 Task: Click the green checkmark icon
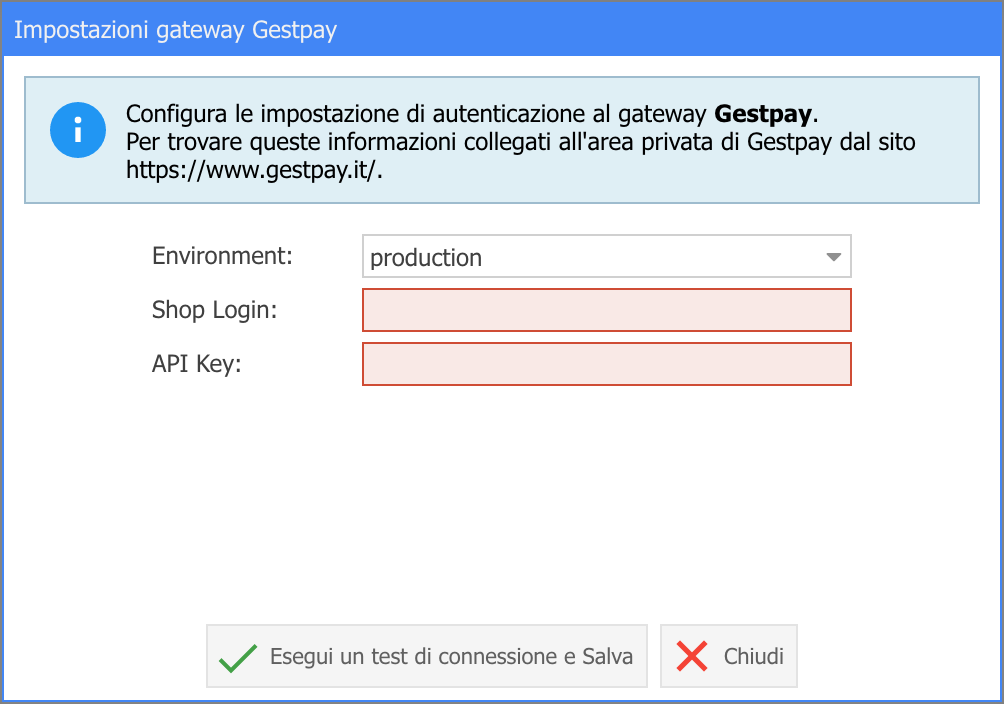coord(238,657)
